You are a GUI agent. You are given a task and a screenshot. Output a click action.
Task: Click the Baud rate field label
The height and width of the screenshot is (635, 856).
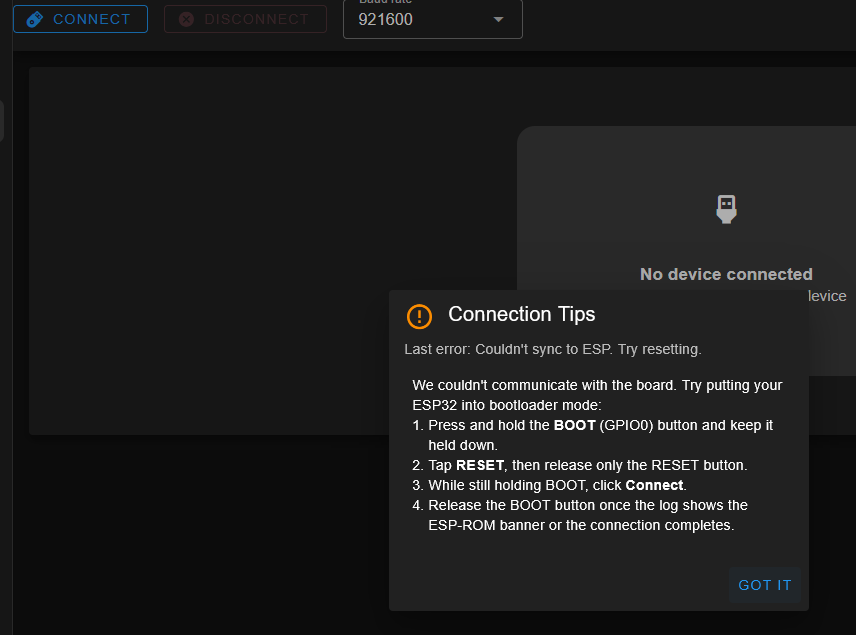[x=386, y=2]
